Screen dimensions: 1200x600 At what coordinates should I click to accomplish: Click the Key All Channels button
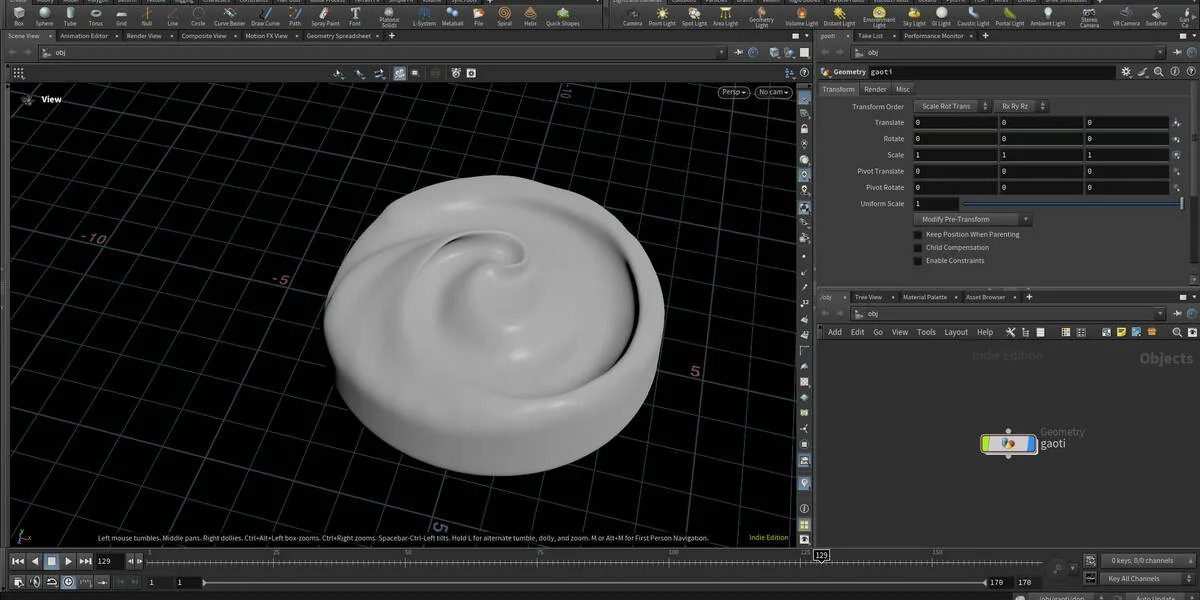tap(1138, 578)
